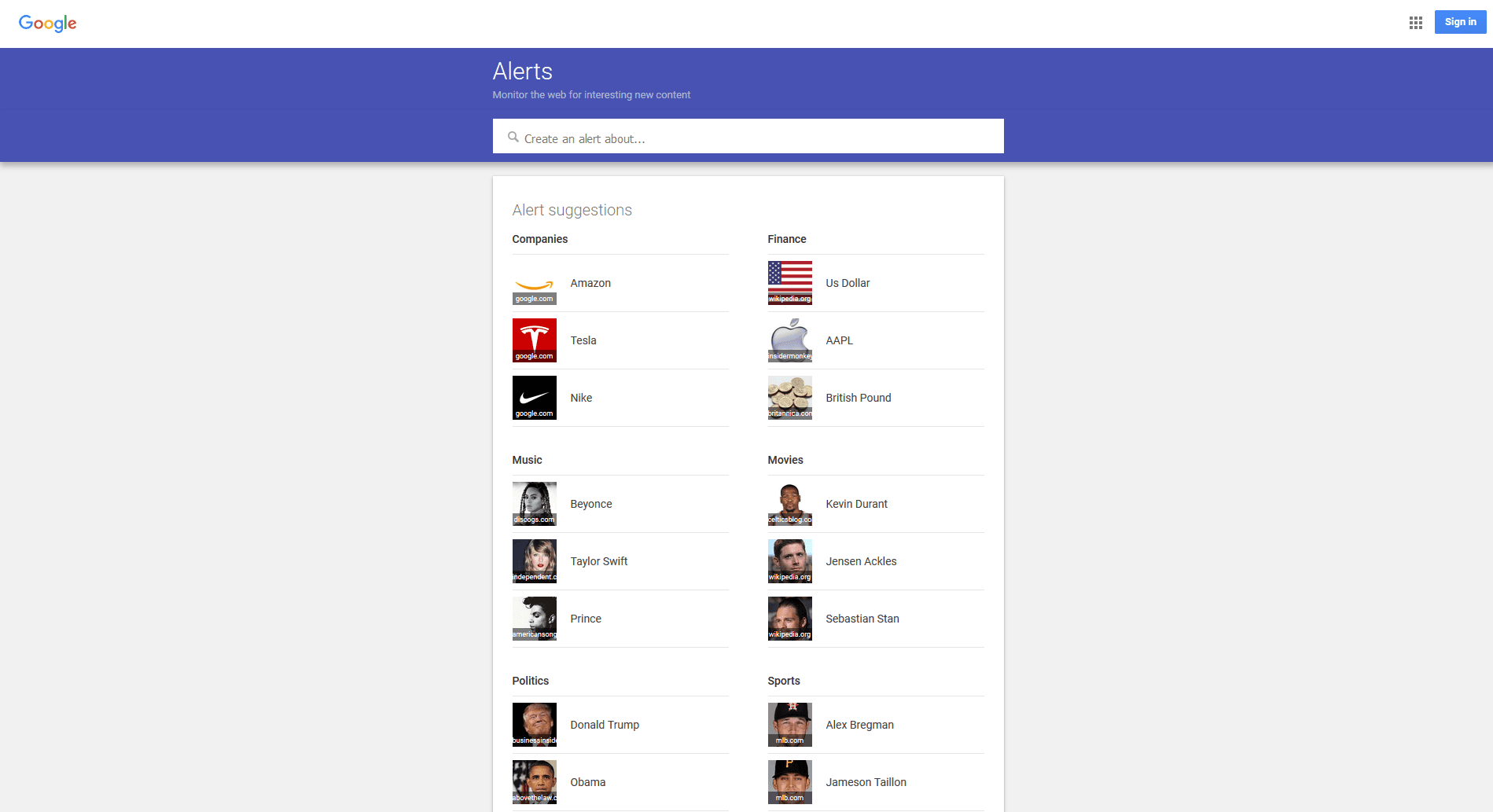Click the Nike swoosh thumbnail
This screenshot has width=1493, height=812.
[x=534, y=398]
